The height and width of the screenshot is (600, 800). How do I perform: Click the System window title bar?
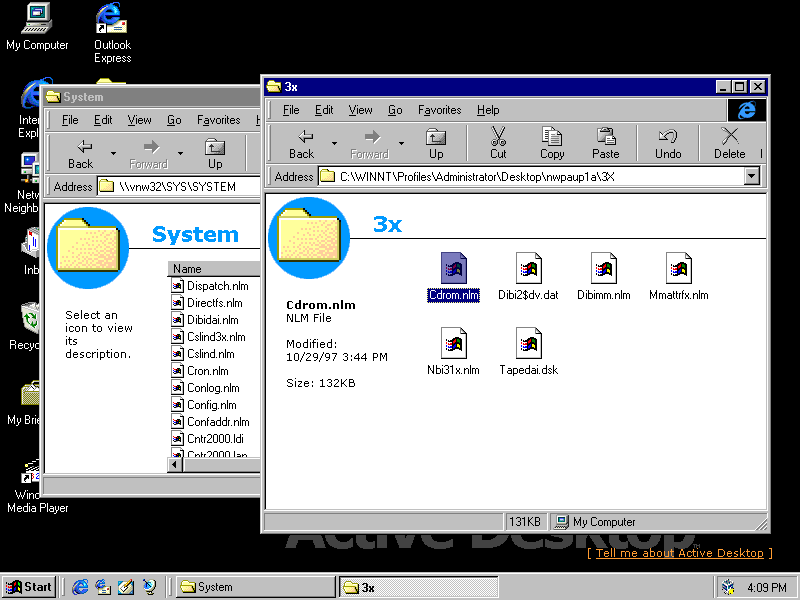(x=153, y=97)
